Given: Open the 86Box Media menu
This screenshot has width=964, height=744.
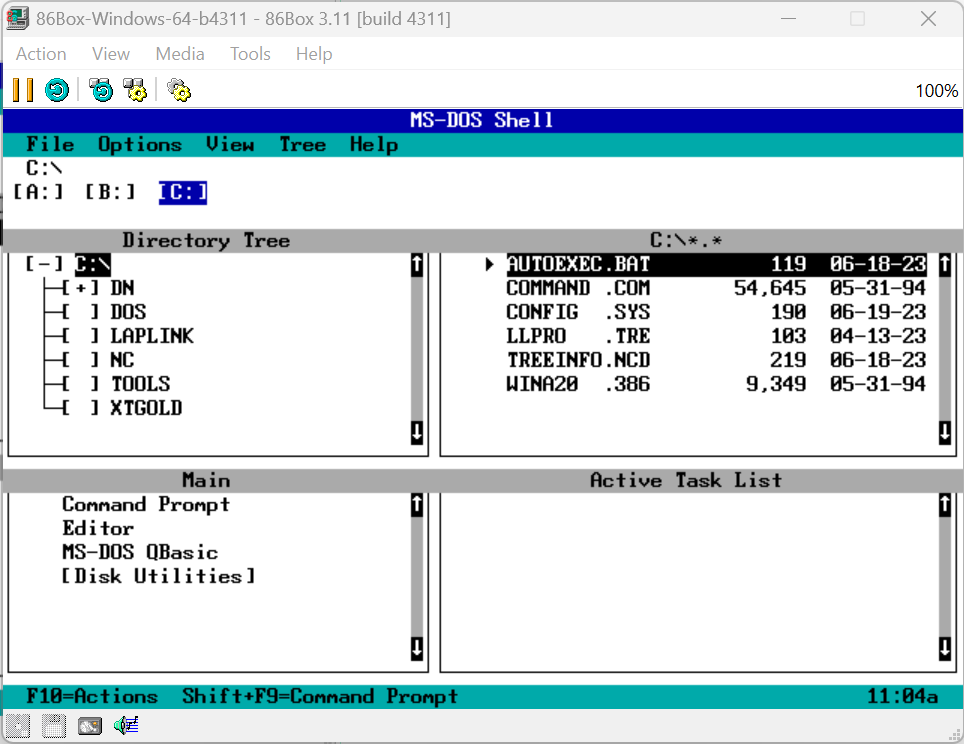Looking at the screenshot, I should pyautogui.click(x=180, y=54).
